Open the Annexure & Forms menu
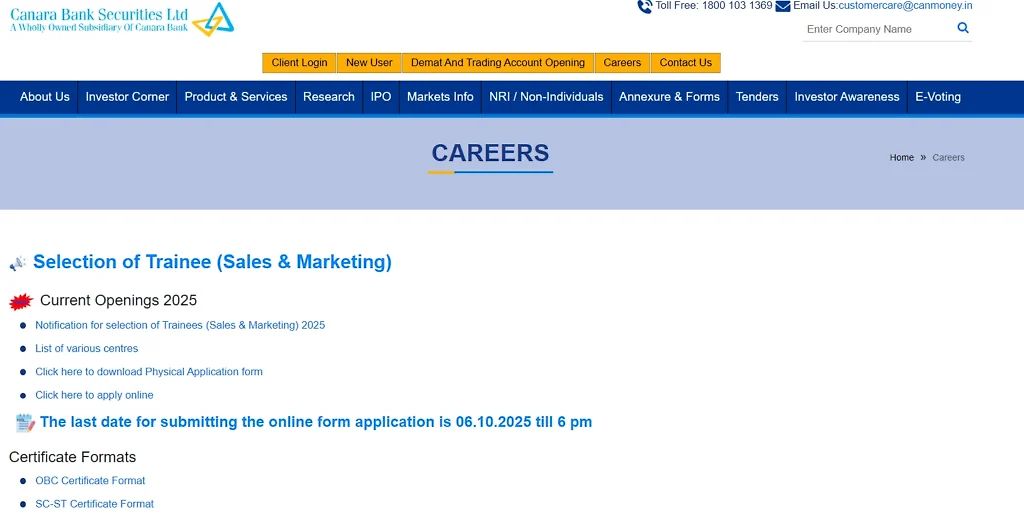 669,97
